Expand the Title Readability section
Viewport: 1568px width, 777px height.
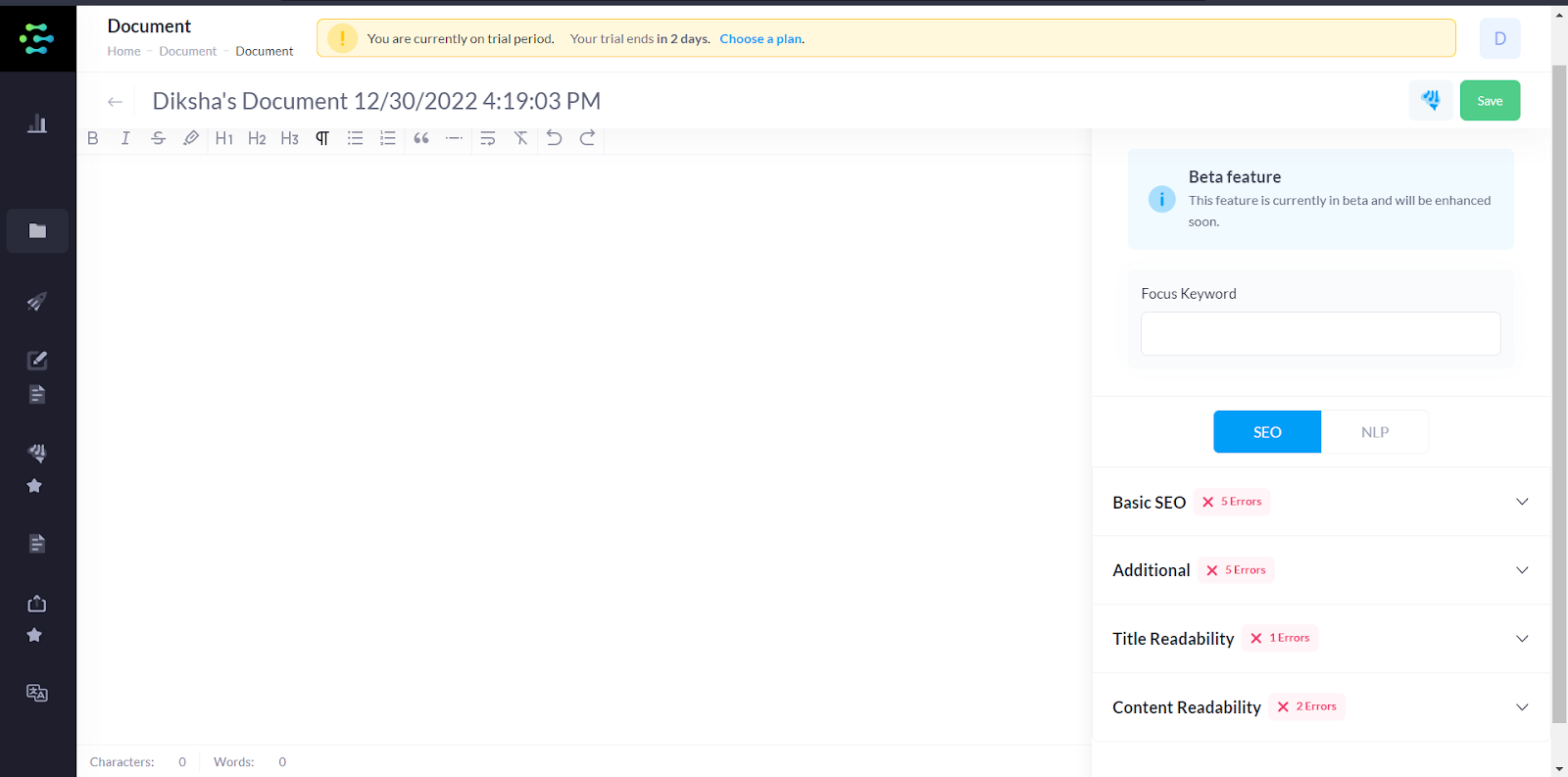[x=1321, y=639]
